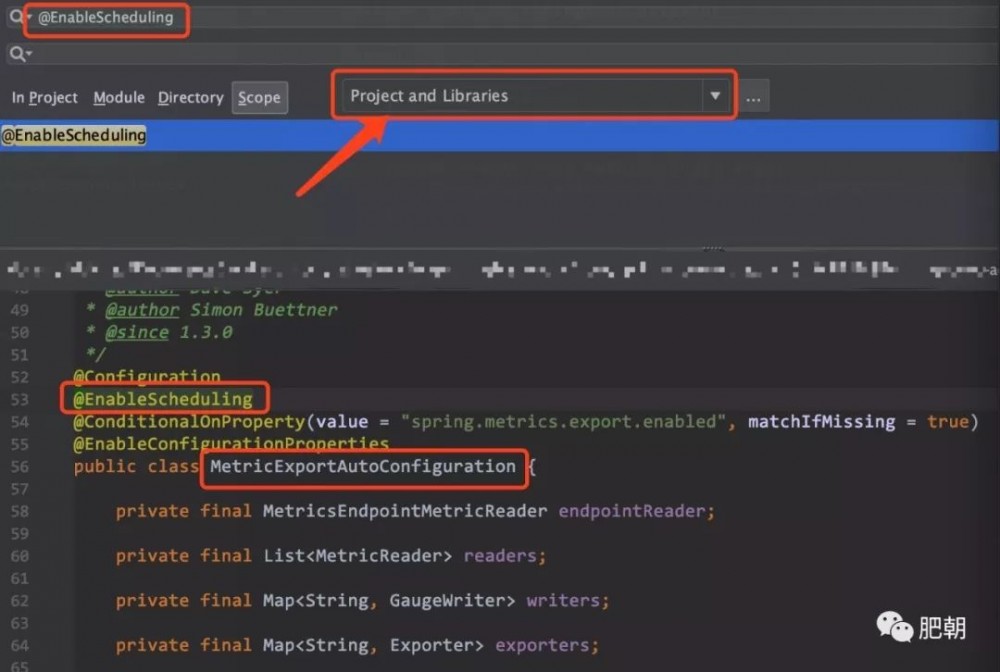Click true value on line 54
The width and height of the screenshot is (1000, 672).
[x=948, y=421]
